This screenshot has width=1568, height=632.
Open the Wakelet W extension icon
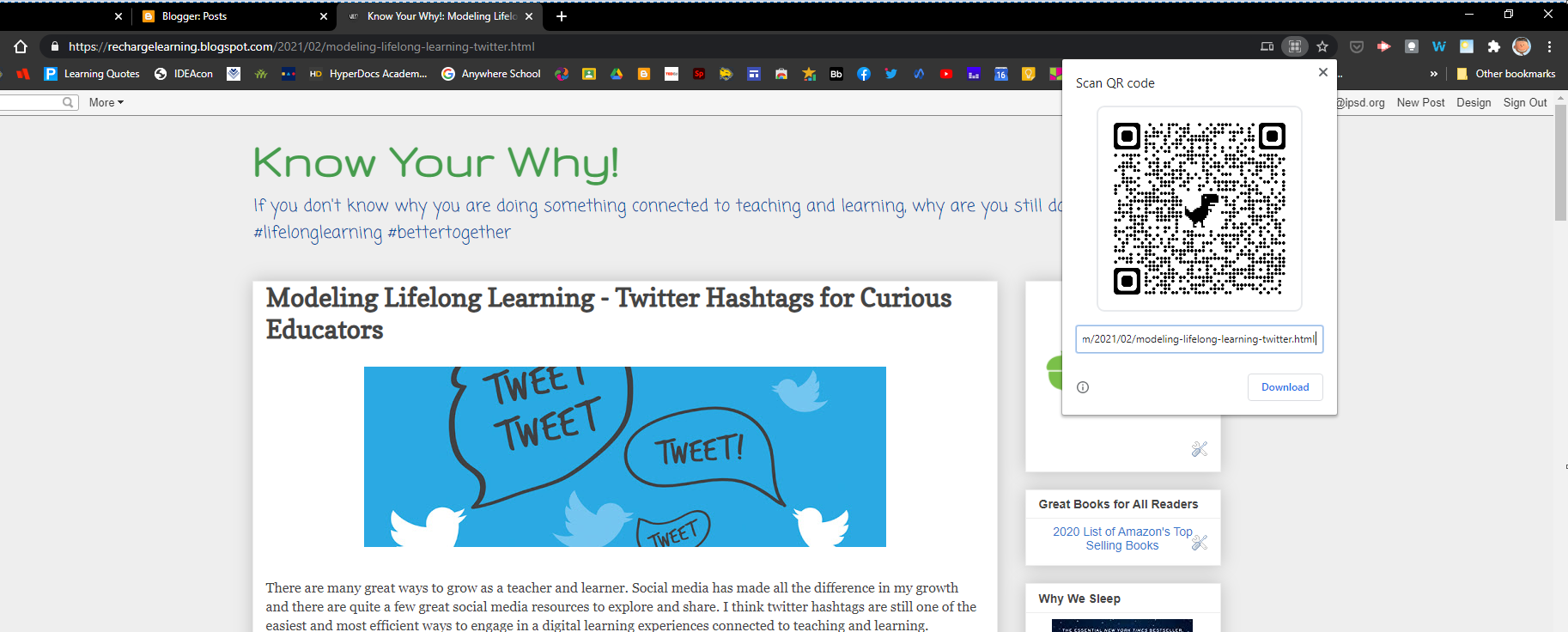[x=1439, y=46]
